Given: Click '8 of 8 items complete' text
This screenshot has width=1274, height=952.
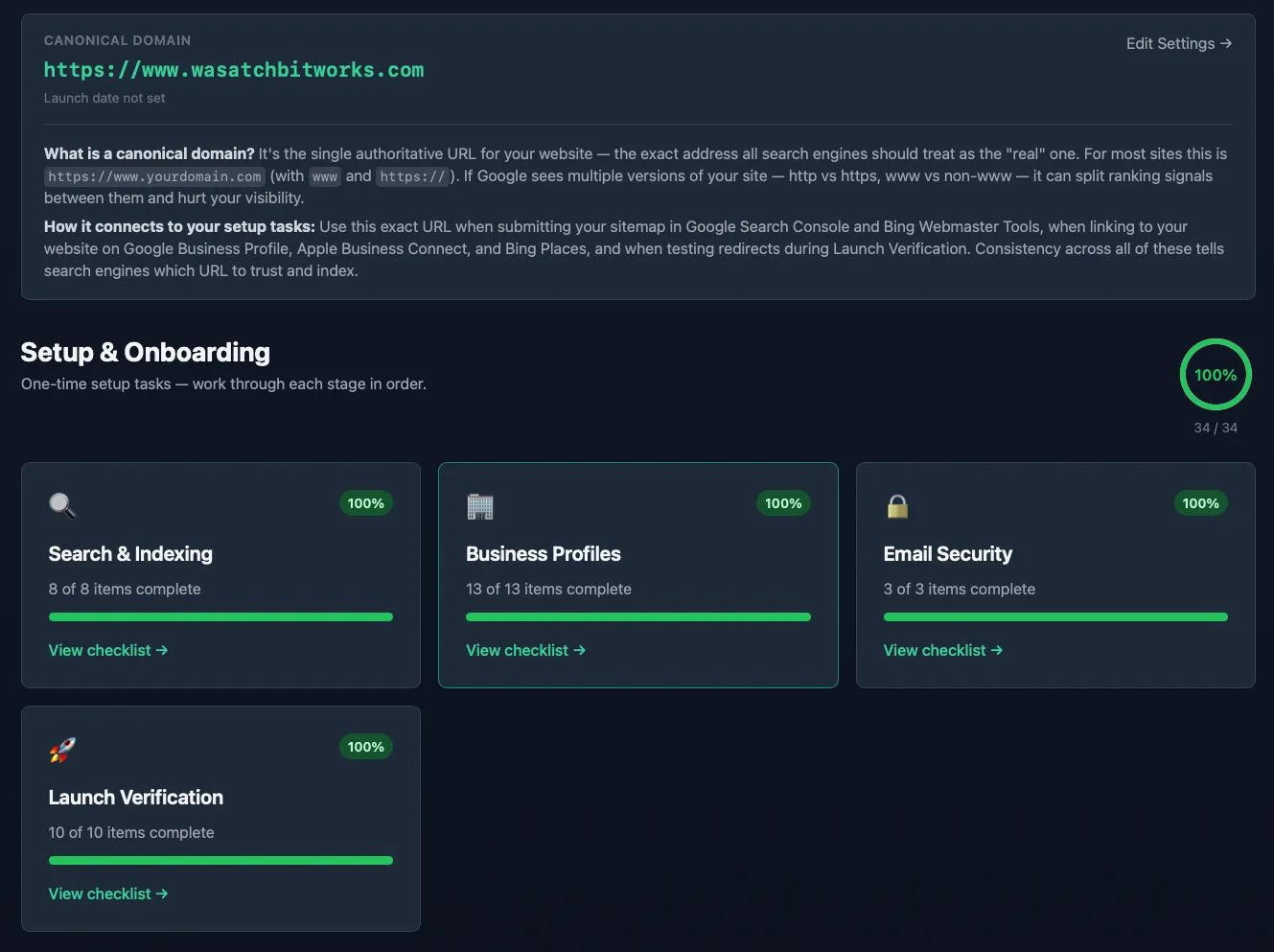Looking at the screenshot, I should click(x=125, y=589).
